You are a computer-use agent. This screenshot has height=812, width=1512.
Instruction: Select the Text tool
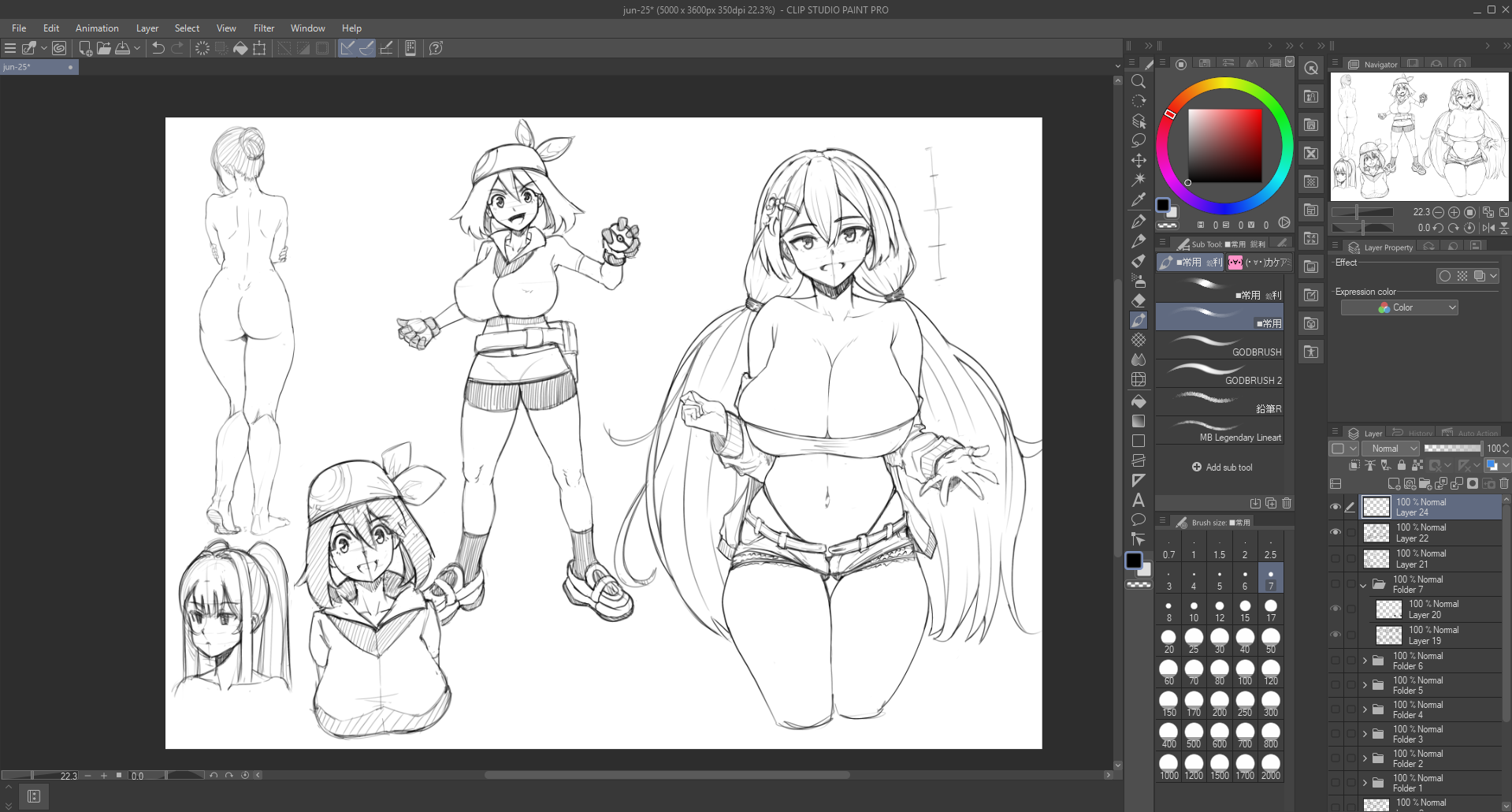coord(1139,500)
